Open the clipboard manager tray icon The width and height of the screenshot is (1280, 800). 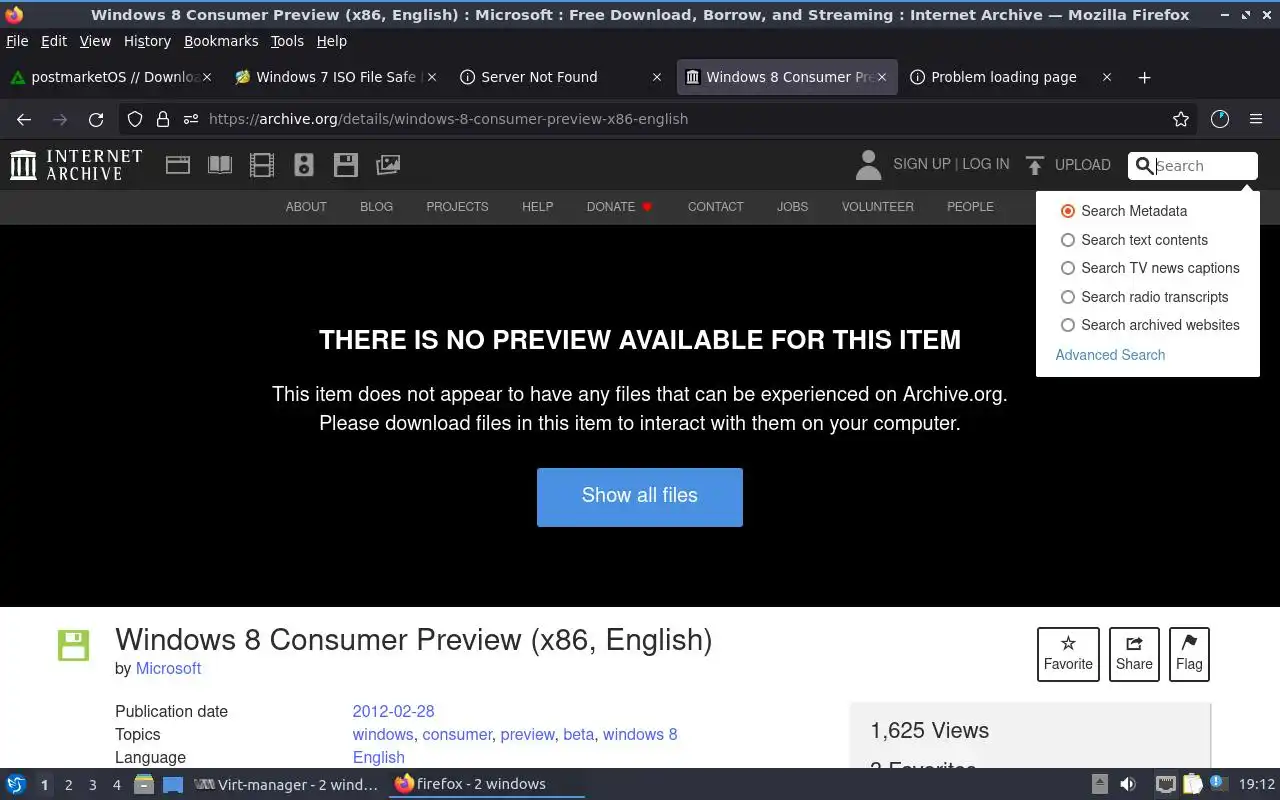(1192, 784)
